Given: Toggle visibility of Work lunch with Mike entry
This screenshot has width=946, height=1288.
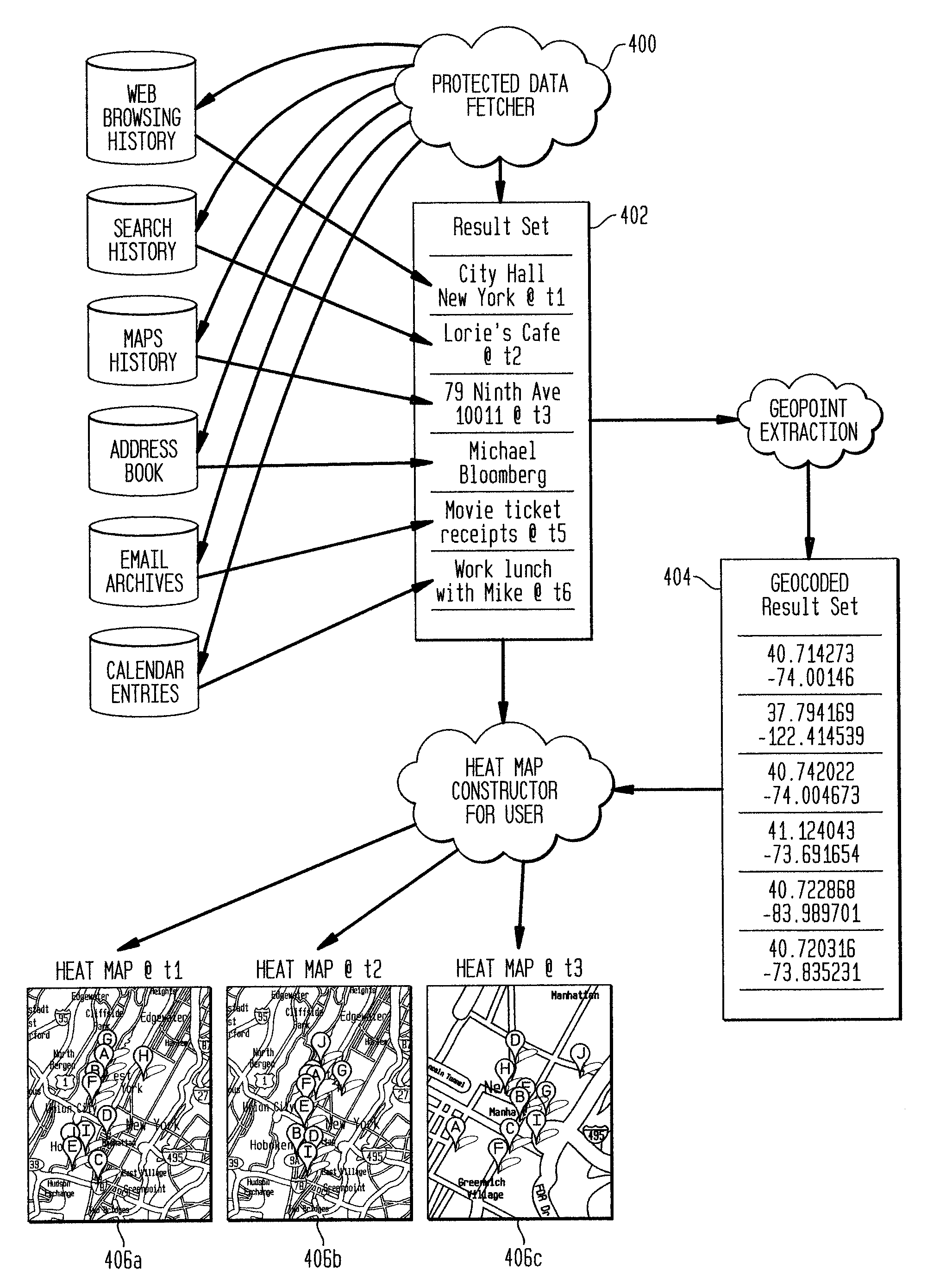Looking at the screenshot, I should tap(500, 573).
